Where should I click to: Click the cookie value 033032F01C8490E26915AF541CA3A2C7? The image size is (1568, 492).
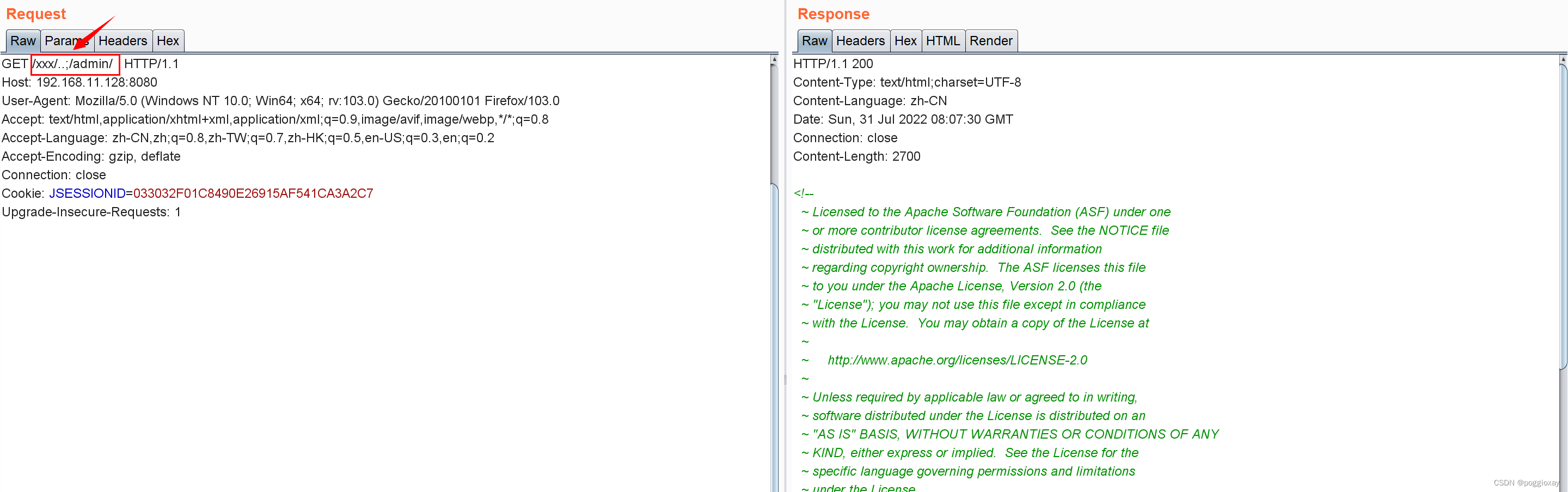click(x=253, y=193)
